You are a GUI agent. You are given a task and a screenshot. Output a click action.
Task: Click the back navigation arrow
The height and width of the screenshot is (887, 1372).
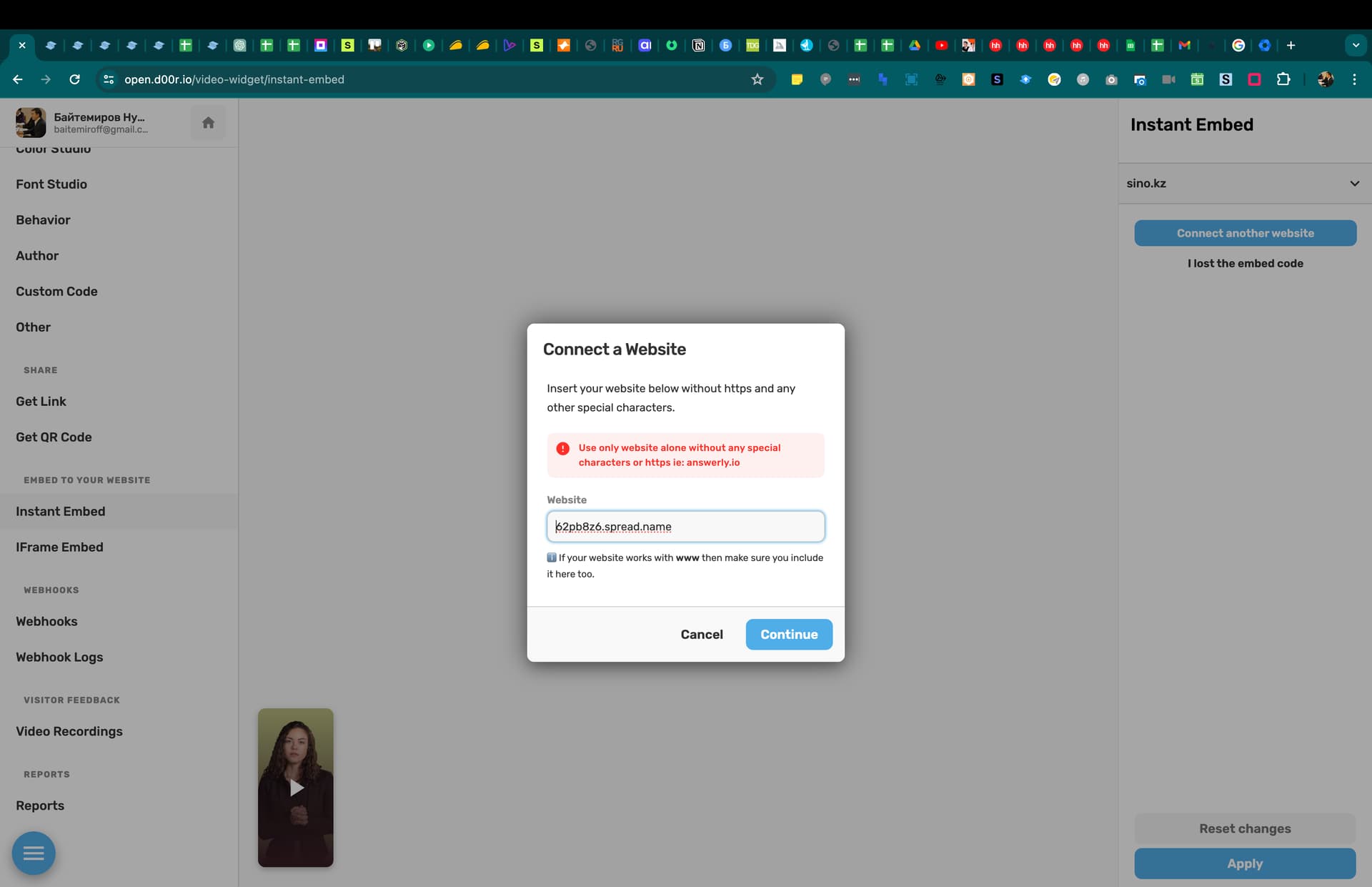point(18,79)
